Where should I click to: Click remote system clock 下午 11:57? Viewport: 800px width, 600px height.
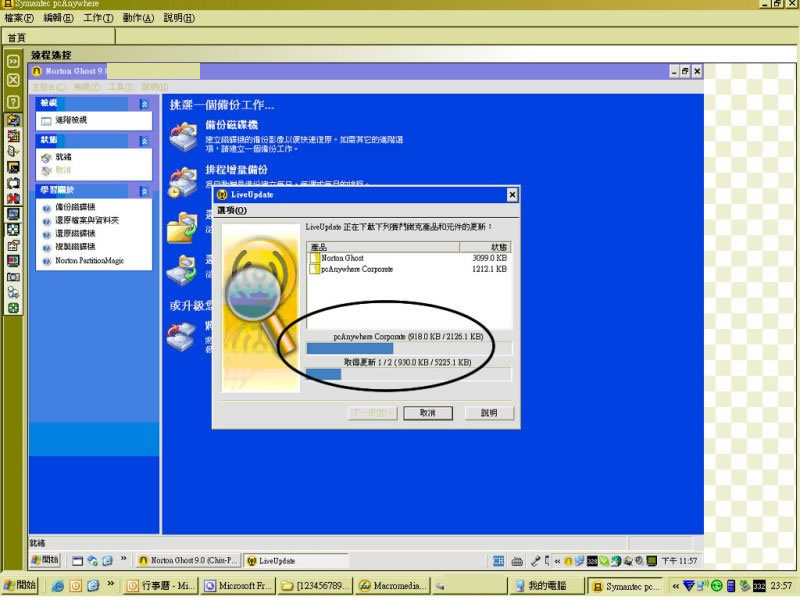(679, 561)
